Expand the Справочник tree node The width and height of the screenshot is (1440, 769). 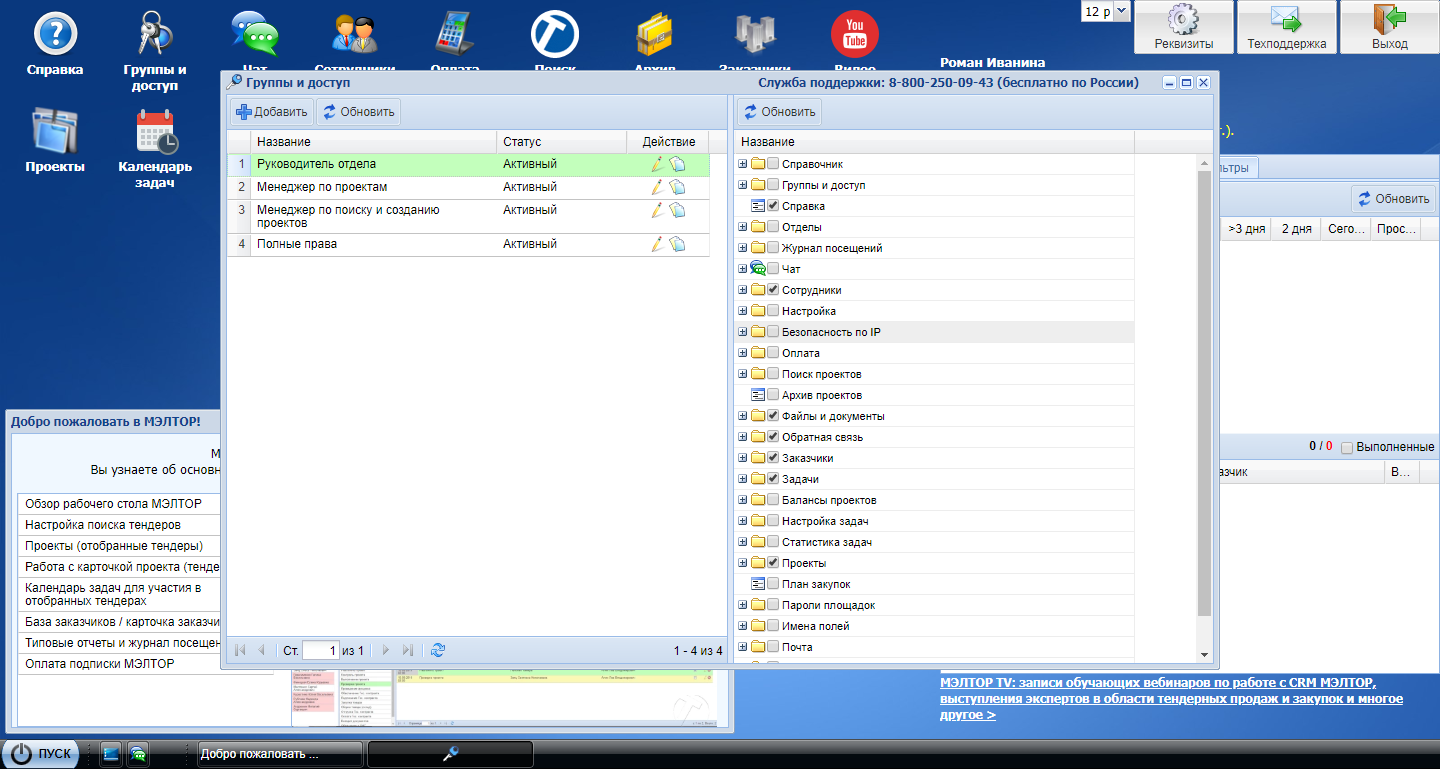pos(742,164)
